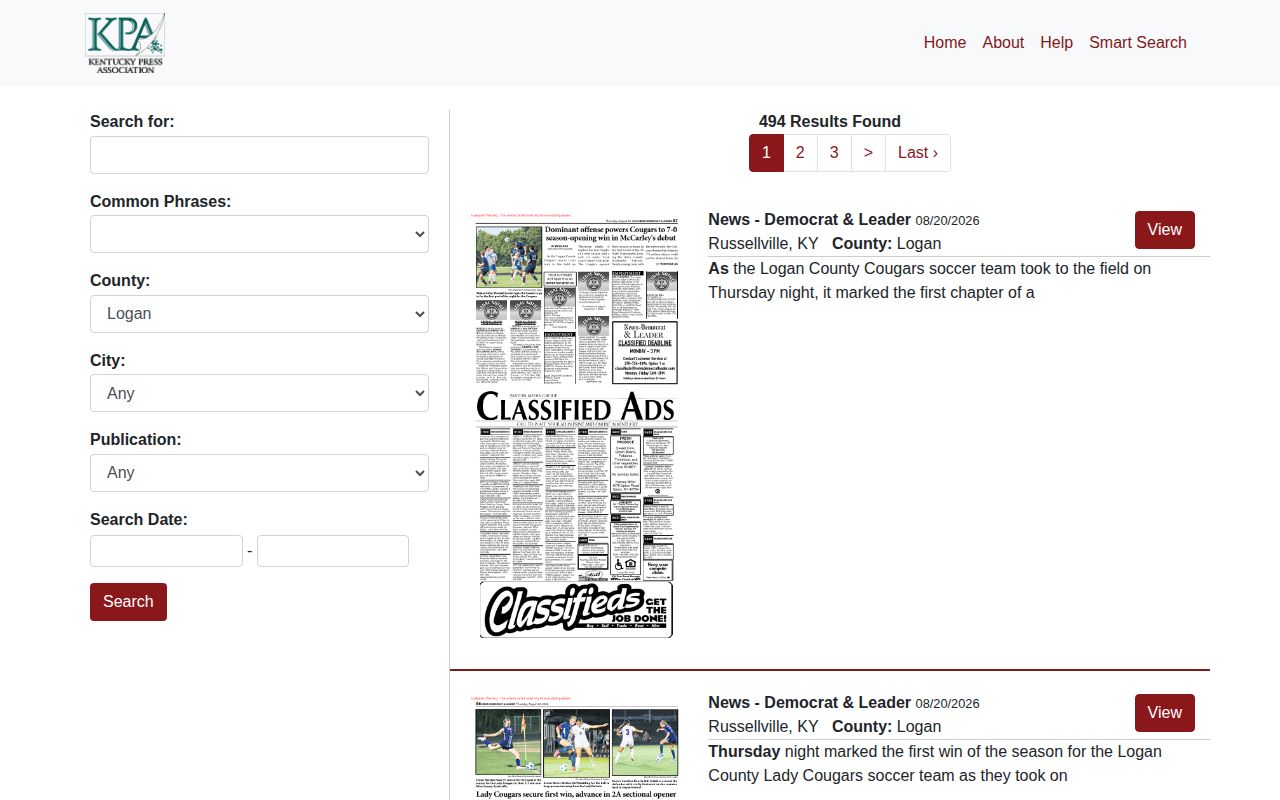
Task: Click the Search Date start field
Action: (x=166, y=551)
